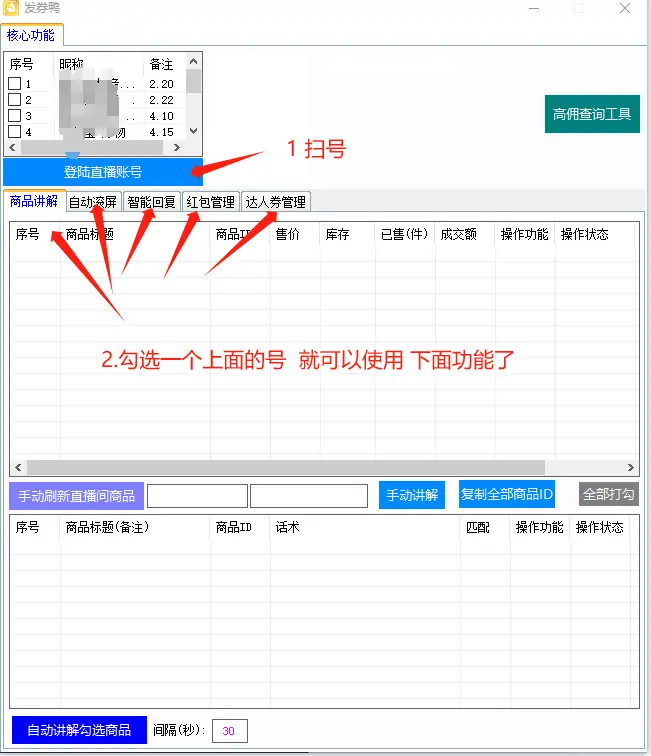Click the 售价 column header

tap(288, 234)
